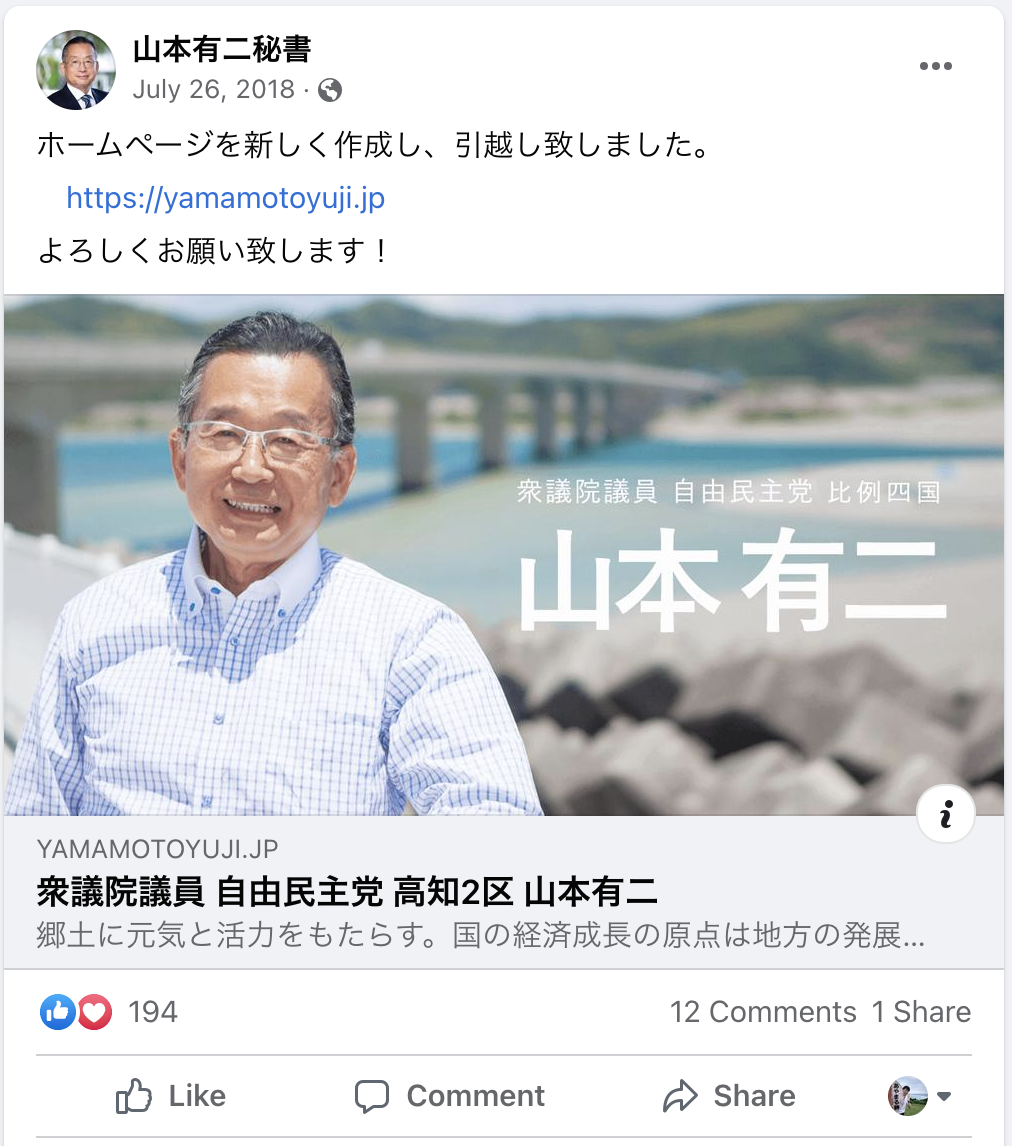Click the YAMAMOTOYUJI.JP domain label
Screen dimensions: 1012x1146
pos(157,849)
